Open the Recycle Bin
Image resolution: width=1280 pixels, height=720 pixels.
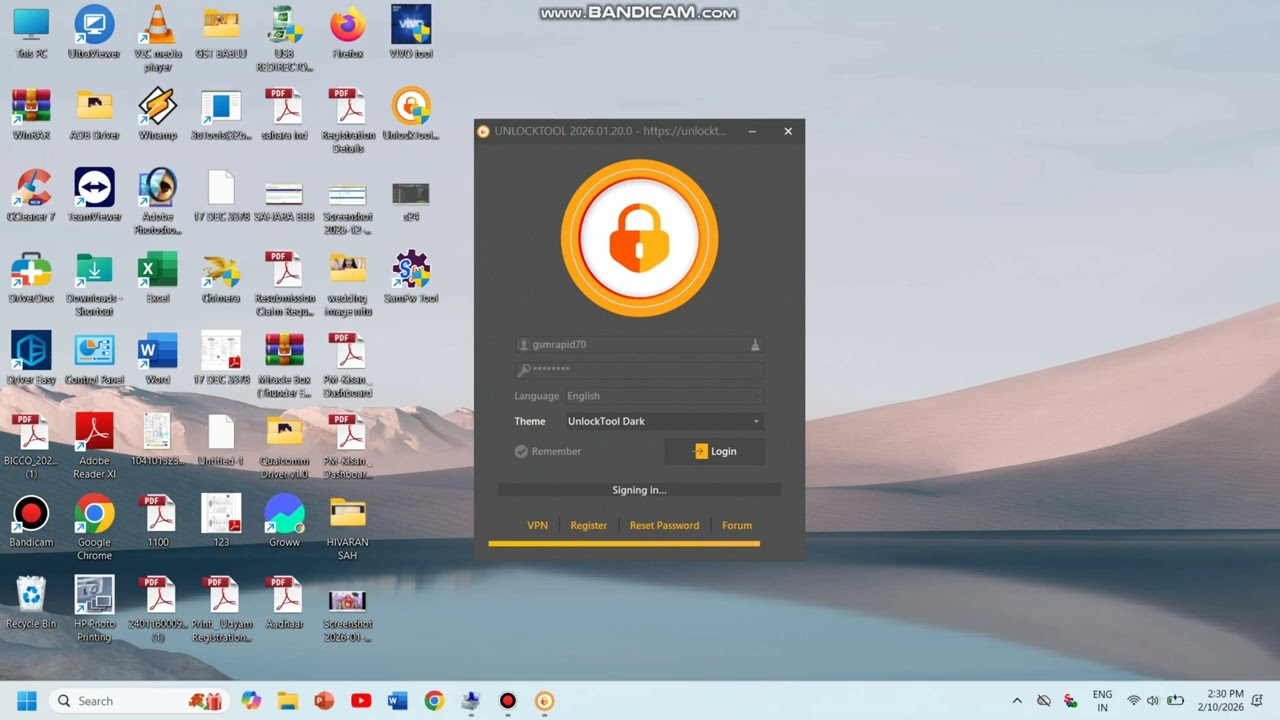[x=31, y=602]
